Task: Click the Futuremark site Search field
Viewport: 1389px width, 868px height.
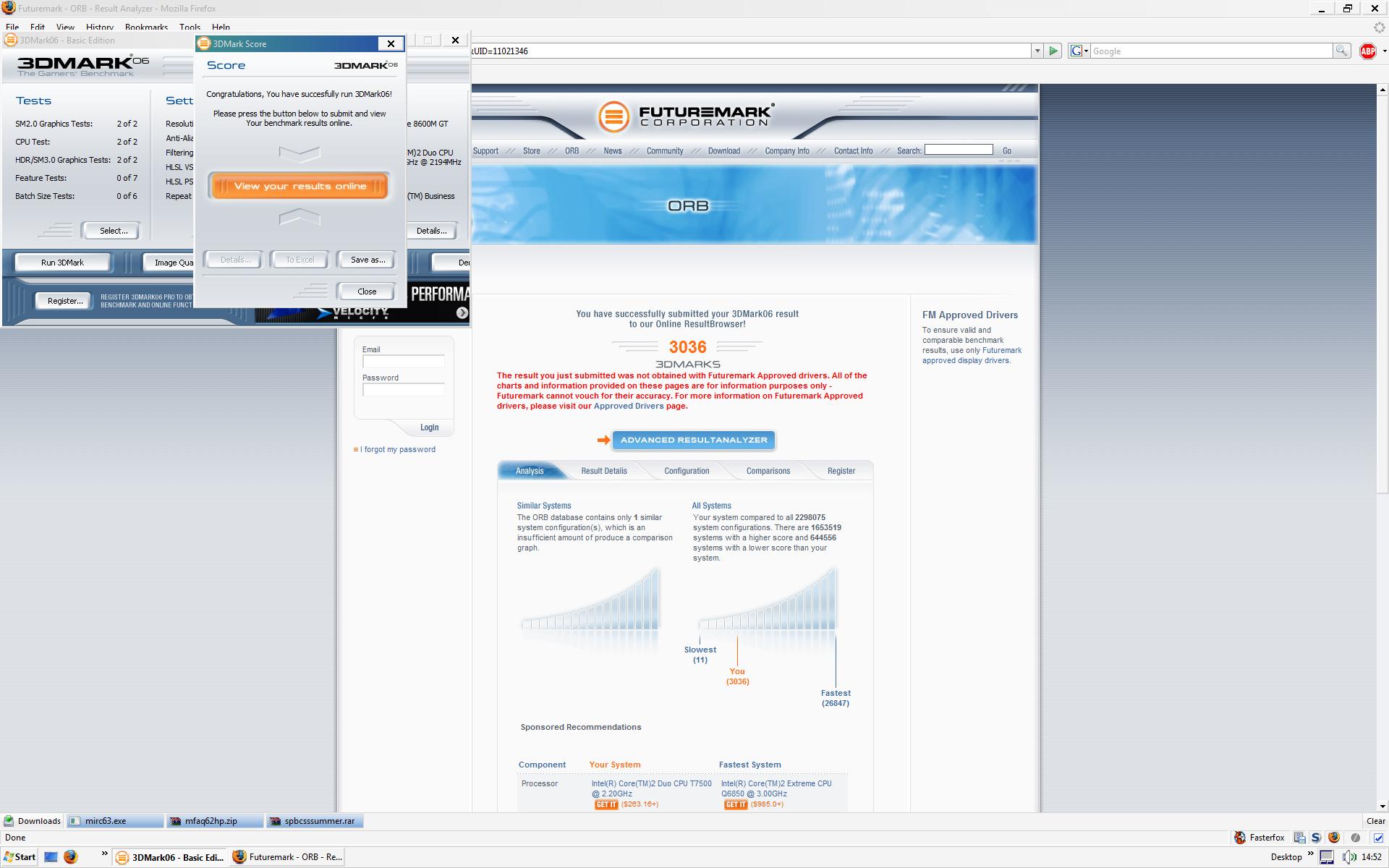Action: click(x=959, y=149)
